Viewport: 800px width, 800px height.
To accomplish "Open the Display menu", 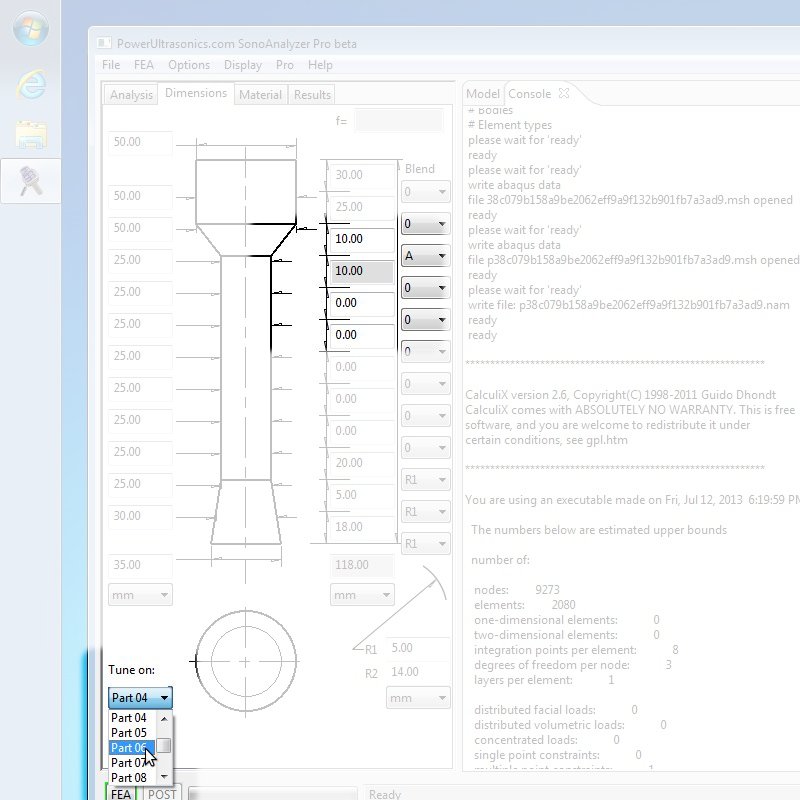I will (x=242, y=65).
